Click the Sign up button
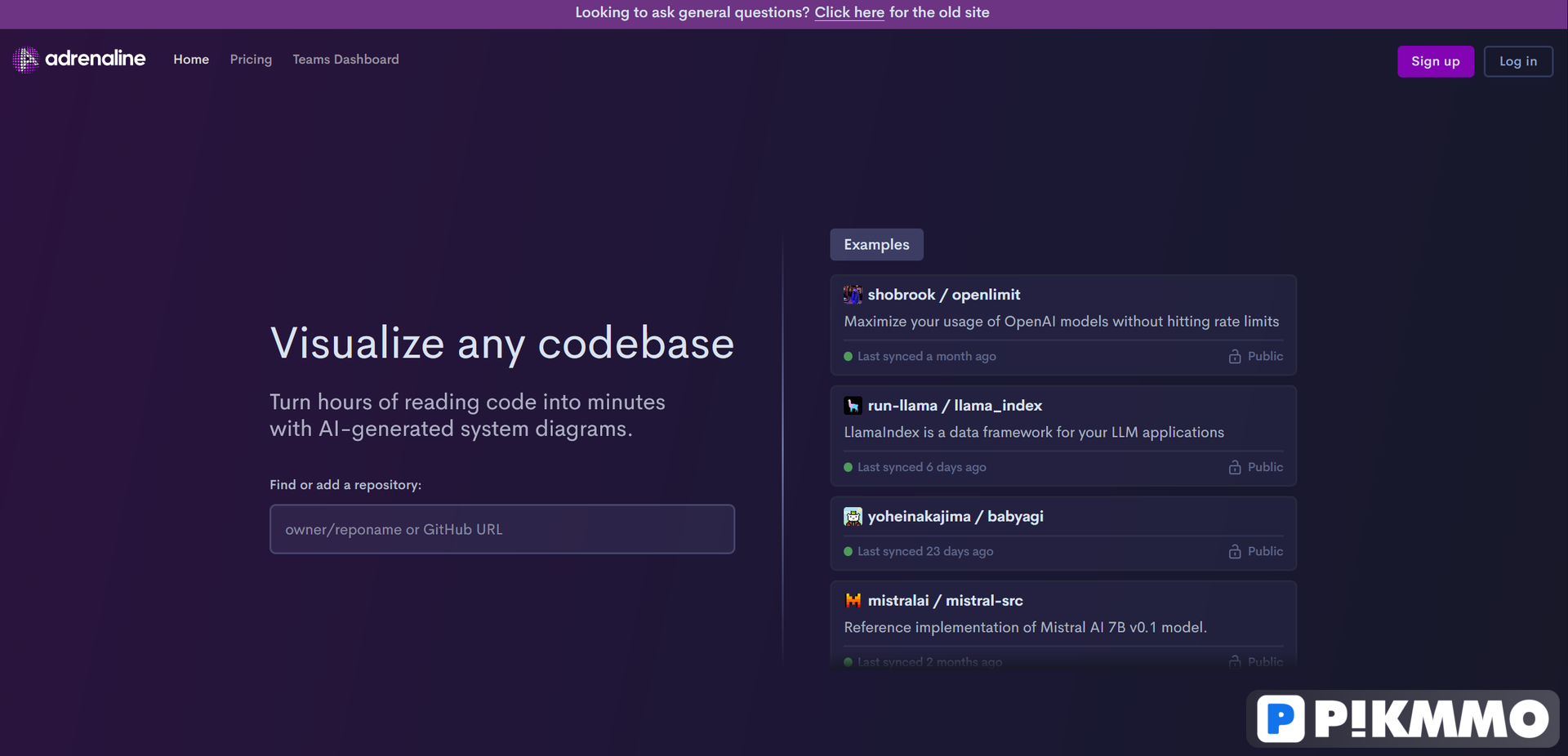Image resolution: width=1568 pixels, height=756 pixels. pos(1435,61)
